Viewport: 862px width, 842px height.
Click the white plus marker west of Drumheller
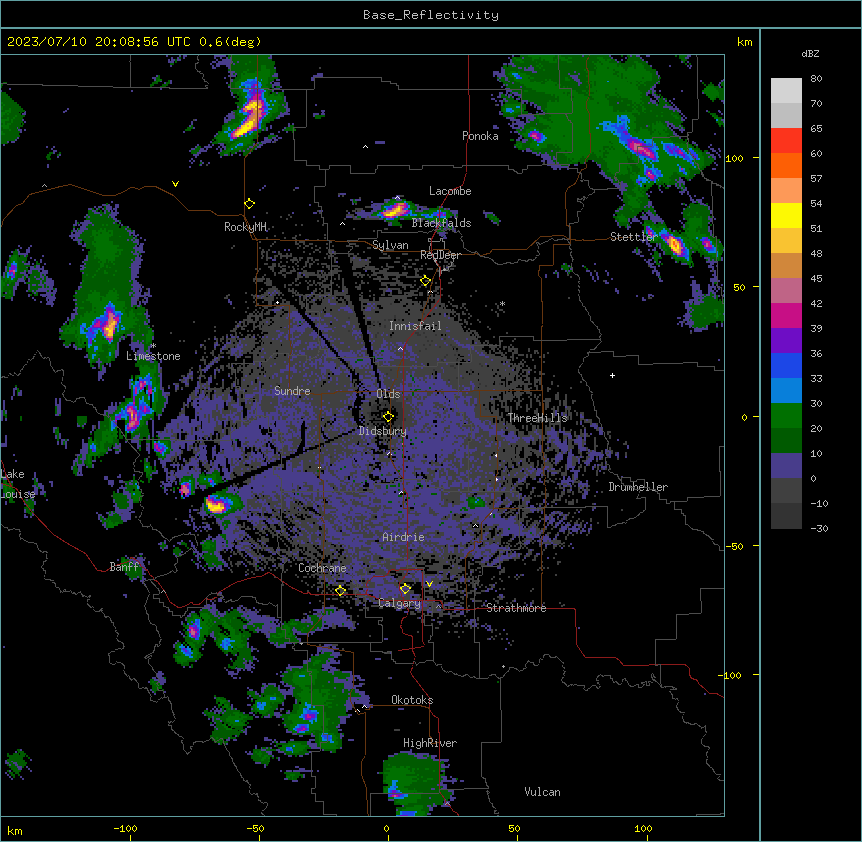[x=612, y=375]
